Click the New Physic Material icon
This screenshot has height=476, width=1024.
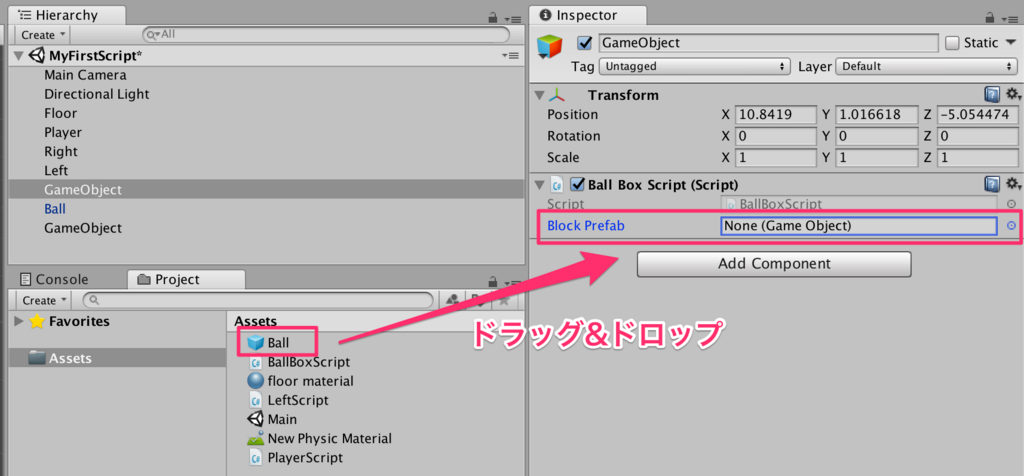pyautogui.click(x=255, y=439)
